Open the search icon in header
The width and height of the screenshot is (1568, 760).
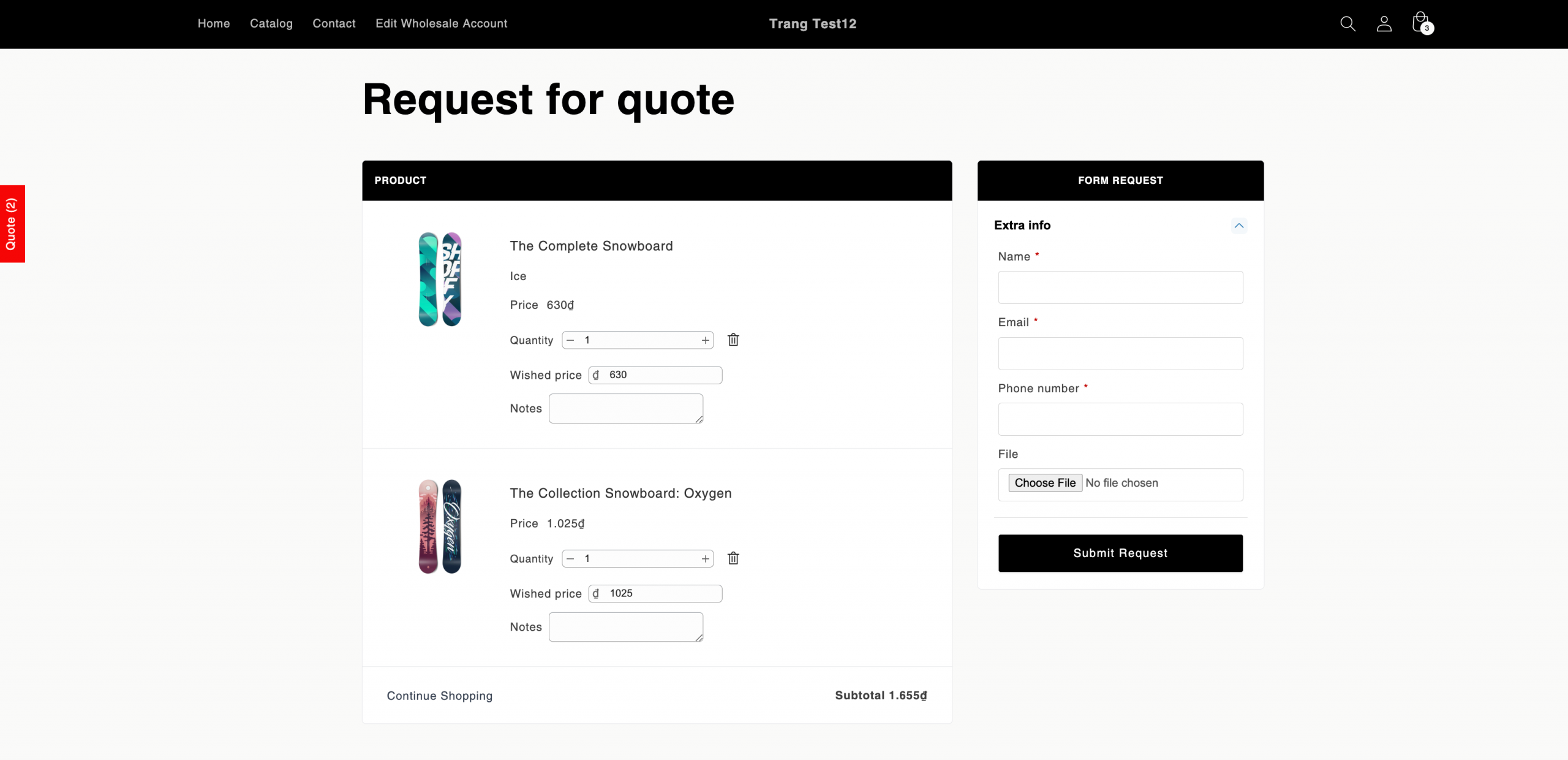point(1347,24)
